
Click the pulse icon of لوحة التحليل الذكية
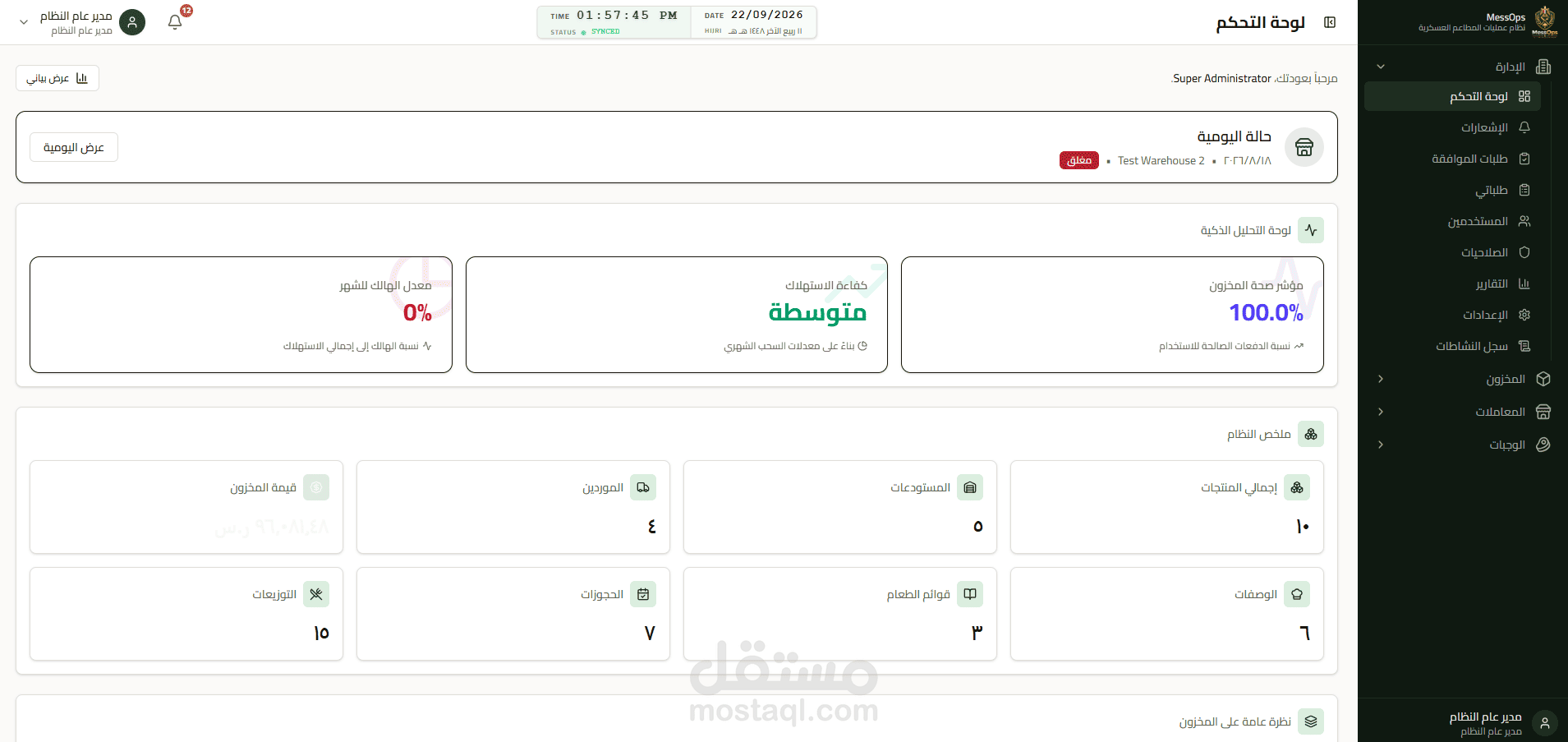[1311, 230]
